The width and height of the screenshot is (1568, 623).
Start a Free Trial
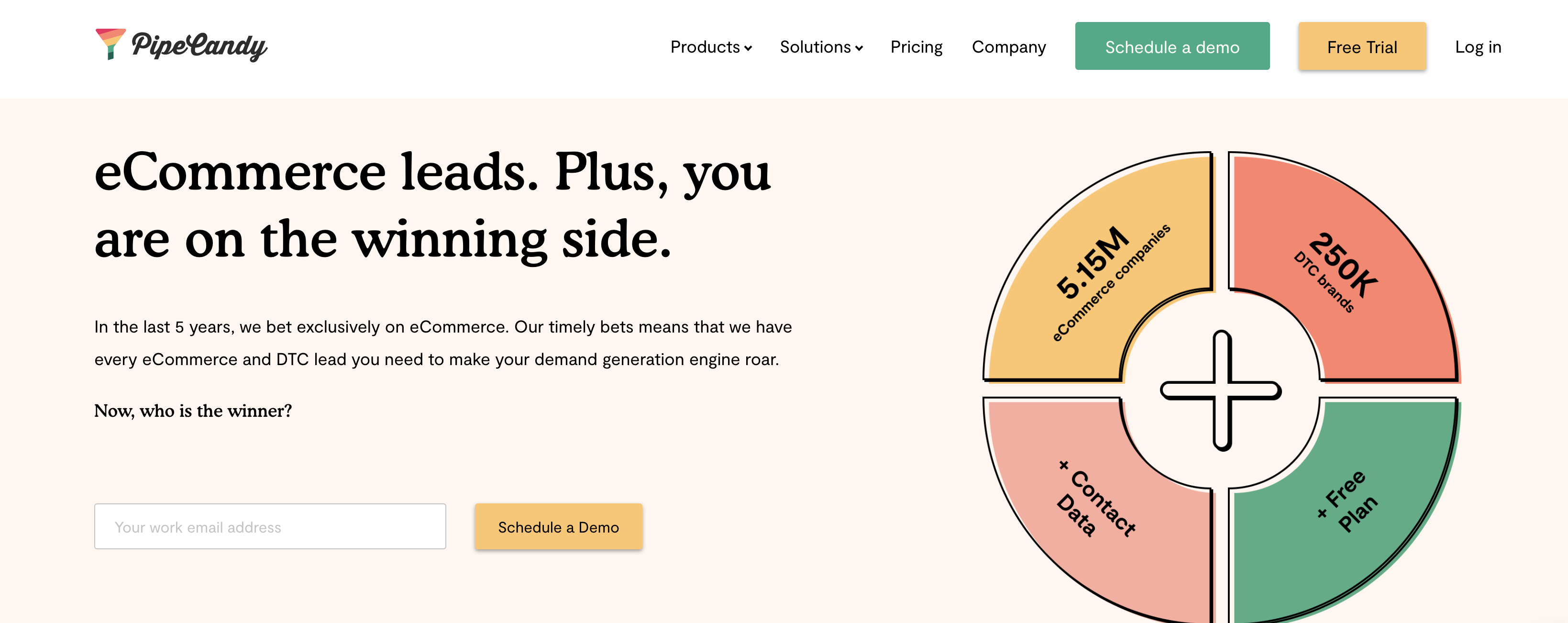coord(1362,46)
